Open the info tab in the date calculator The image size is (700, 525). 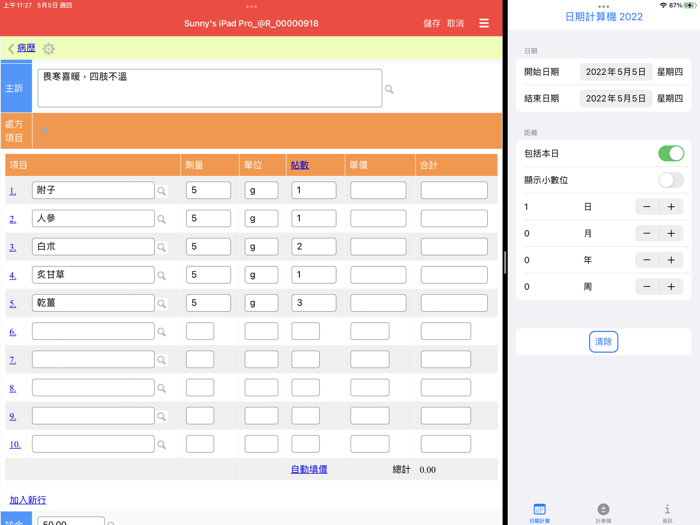click(x=667, y=512)
